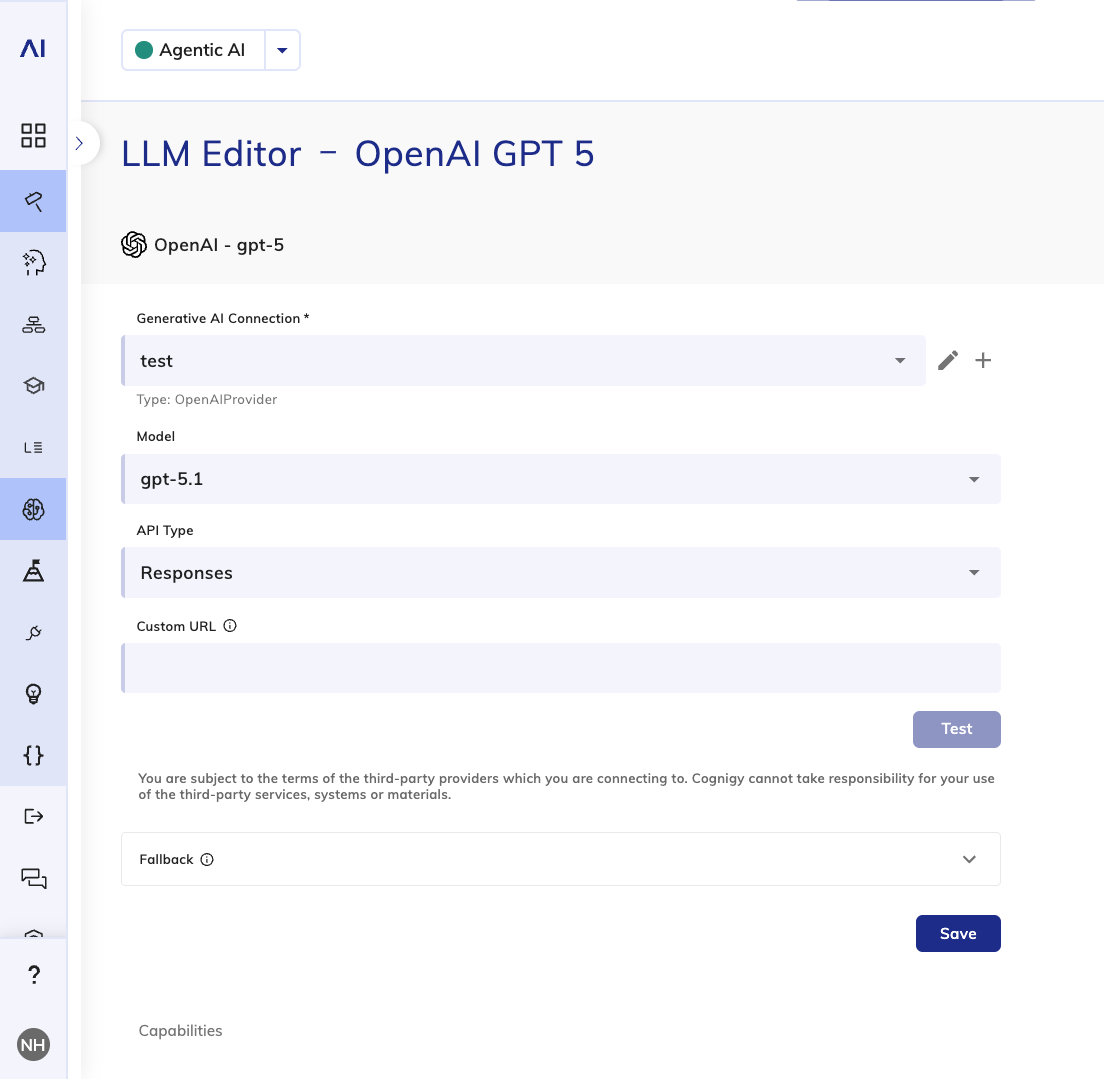Open the Generative AI Connection dropdown

pos(524,361)
